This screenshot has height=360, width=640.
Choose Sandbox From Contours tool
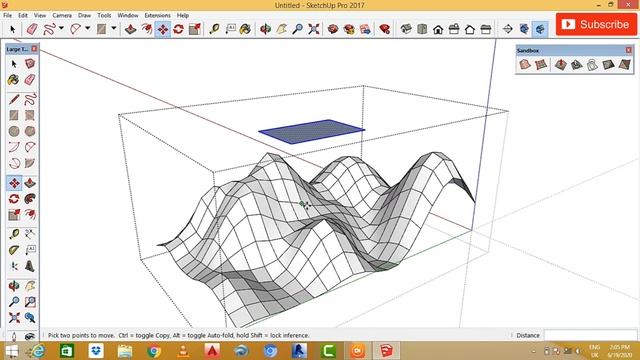525,64
